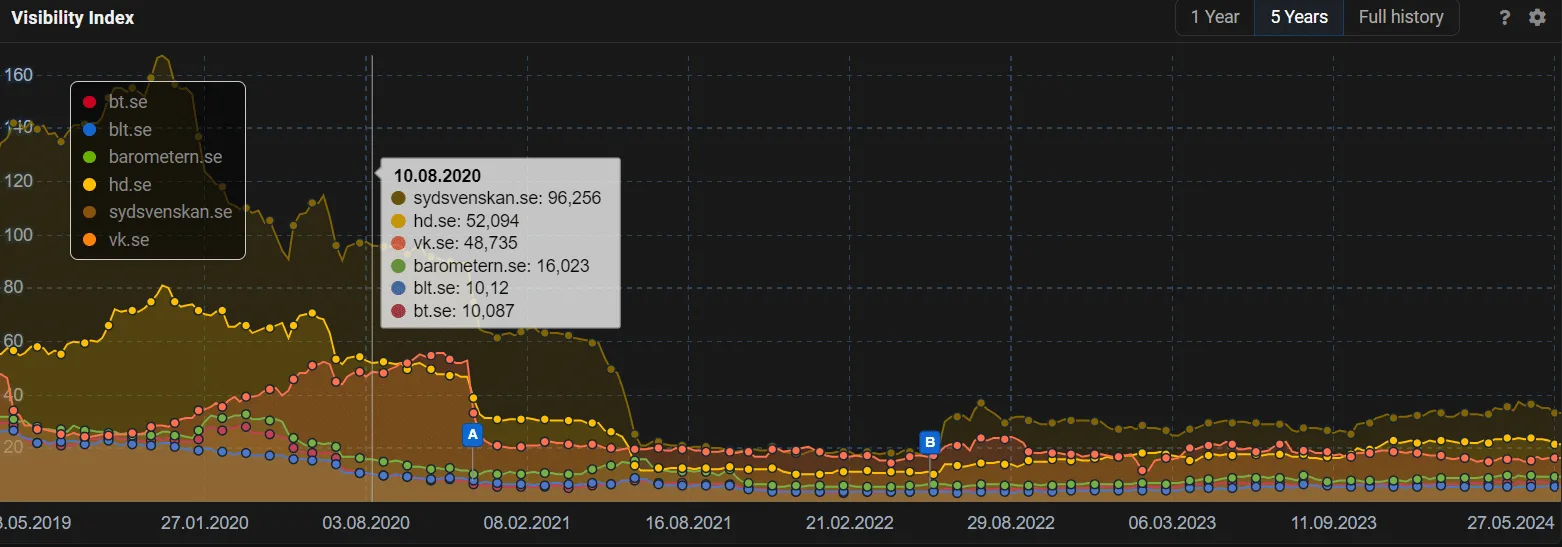Click y-axis label 160
Viewport: 1562px width, 547px height.
19,74
